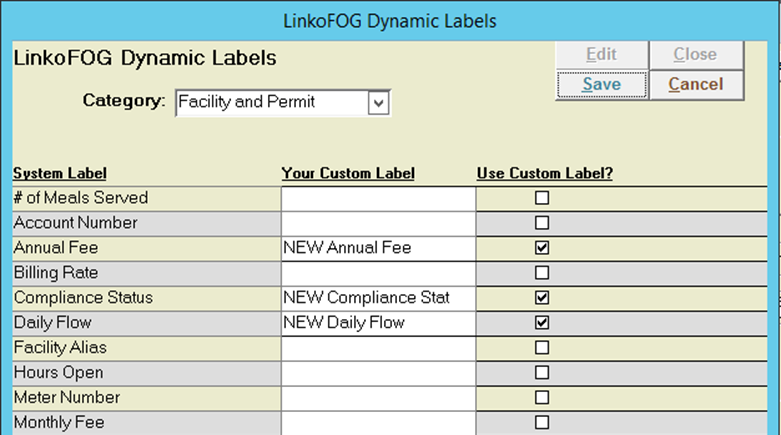Click the Cancel button
This screenshot has width=781, height=435.
click(x=696, y=85)
